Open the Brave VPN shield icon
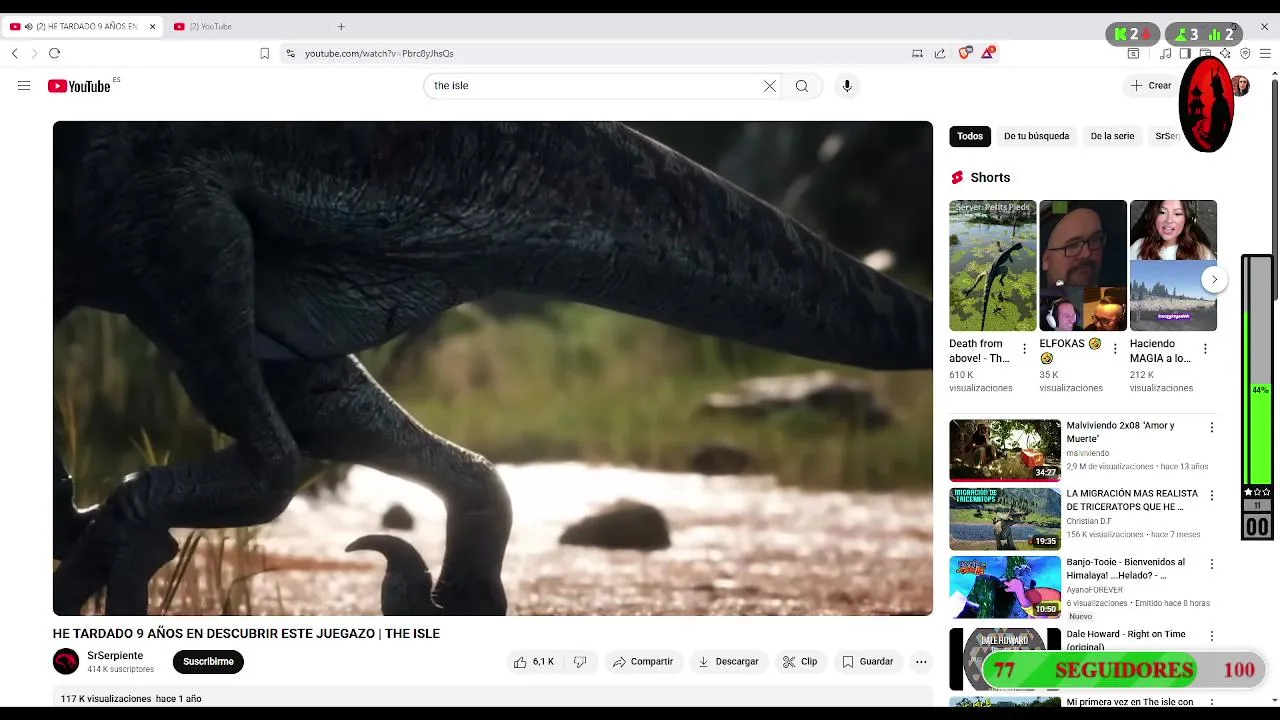The width and height of the screenshot is (1280, 720). click(x=1245, y=53)
